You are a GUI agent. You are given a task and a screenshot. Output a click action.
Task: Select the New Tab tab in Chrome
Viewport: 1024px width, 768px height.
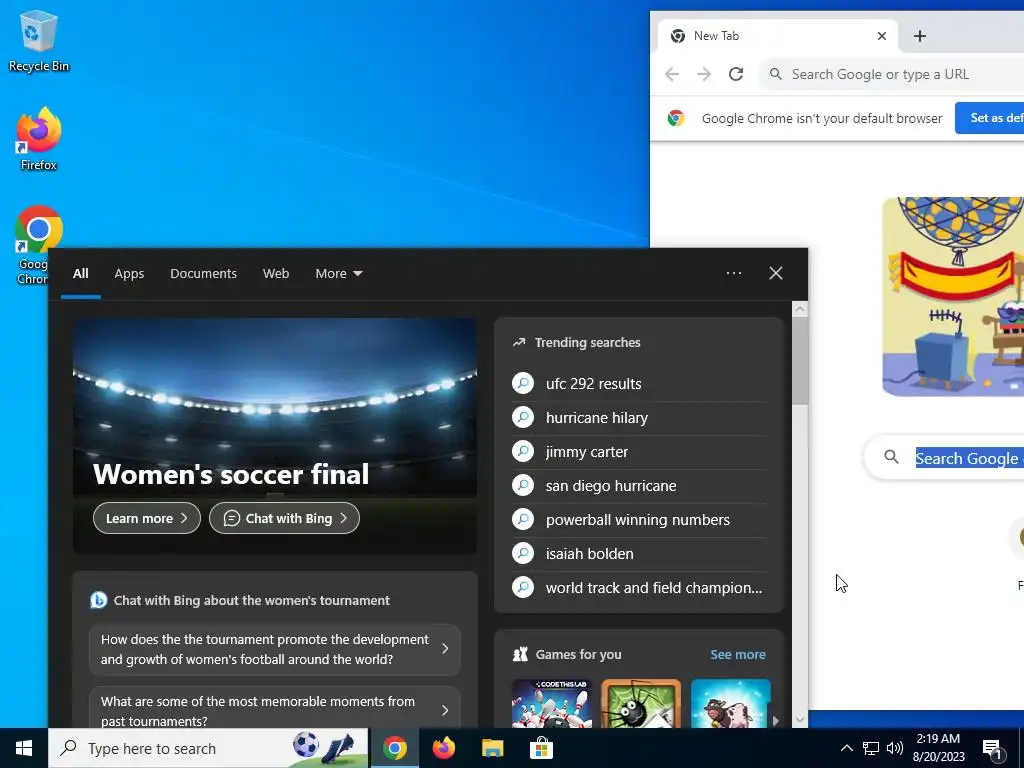click(x=777, y=36)
